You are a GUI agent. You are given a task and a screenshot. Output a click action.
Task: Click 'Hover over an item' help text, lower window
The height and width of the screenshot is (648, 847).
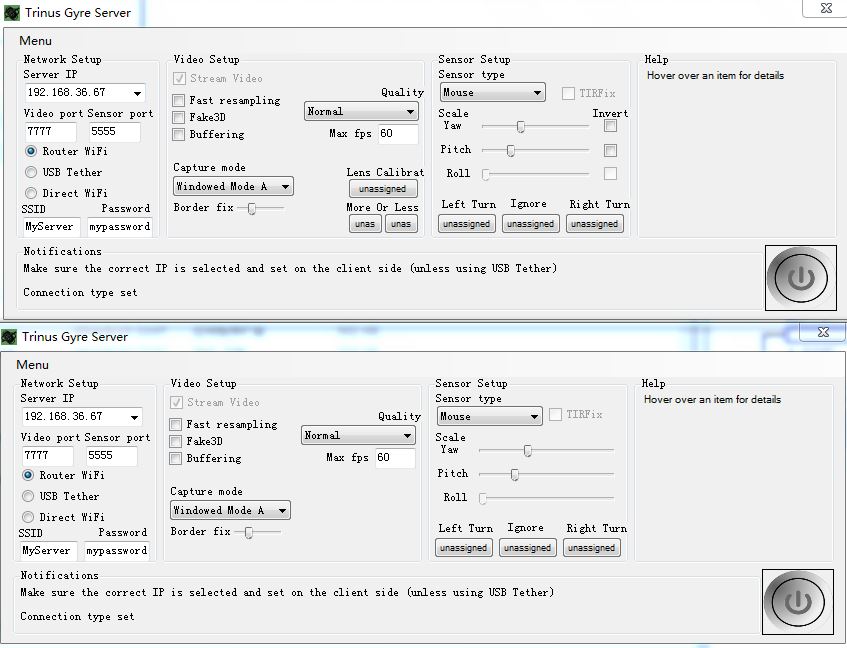[712, 400]
